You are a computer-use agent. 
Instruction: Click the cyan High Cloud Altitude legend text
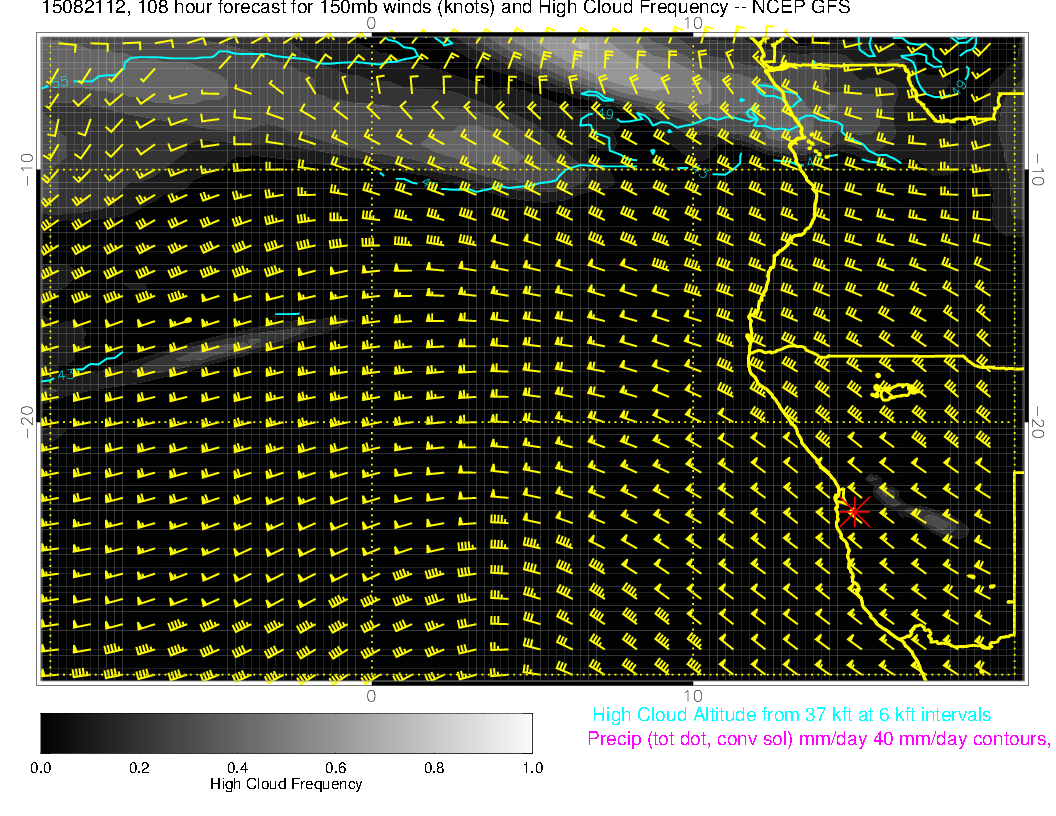tap(791, 715)
